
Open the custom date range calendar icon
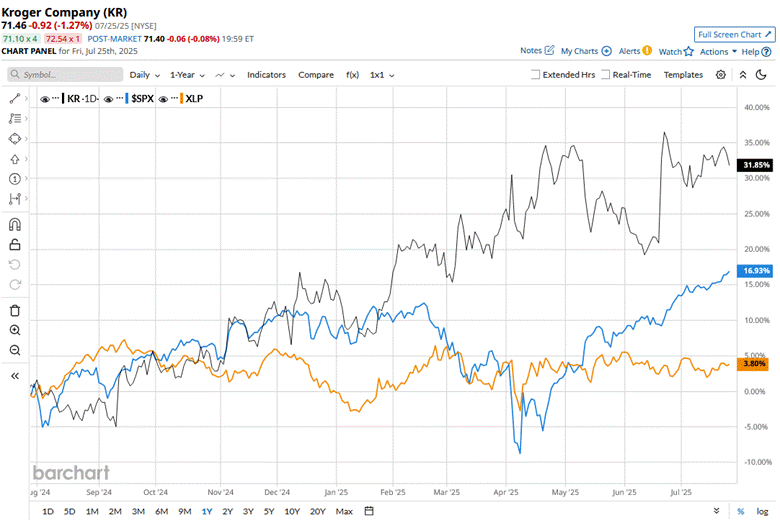(369, 511)
